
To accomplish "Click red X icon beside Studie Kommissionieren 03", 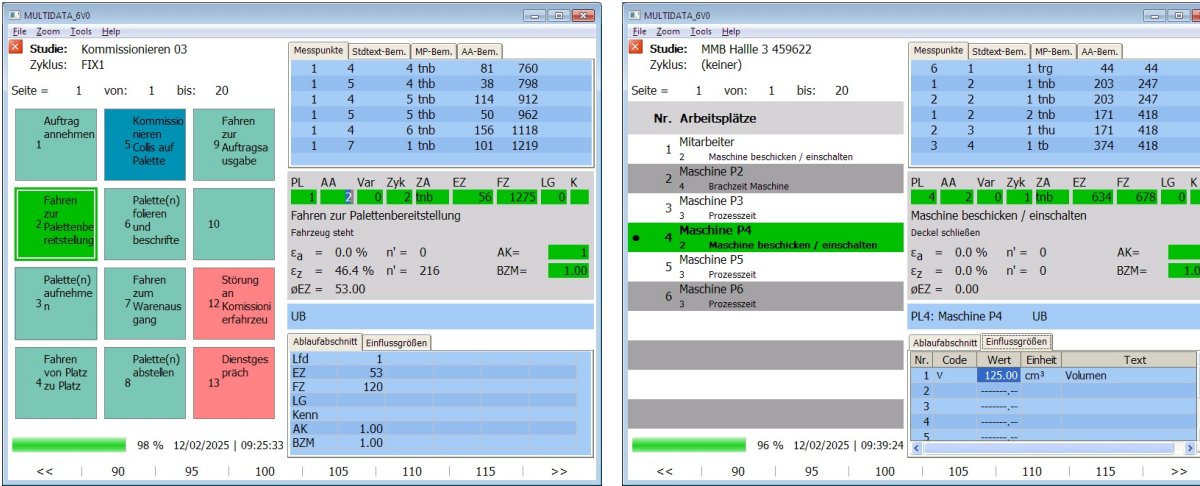I will 16,47.
